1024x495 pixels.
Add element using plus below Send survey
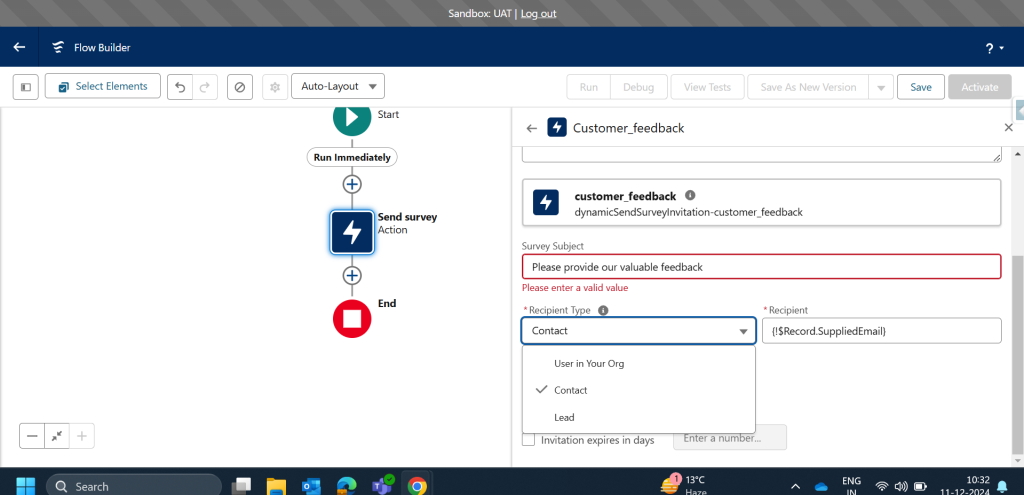click(x=352, y=275)
